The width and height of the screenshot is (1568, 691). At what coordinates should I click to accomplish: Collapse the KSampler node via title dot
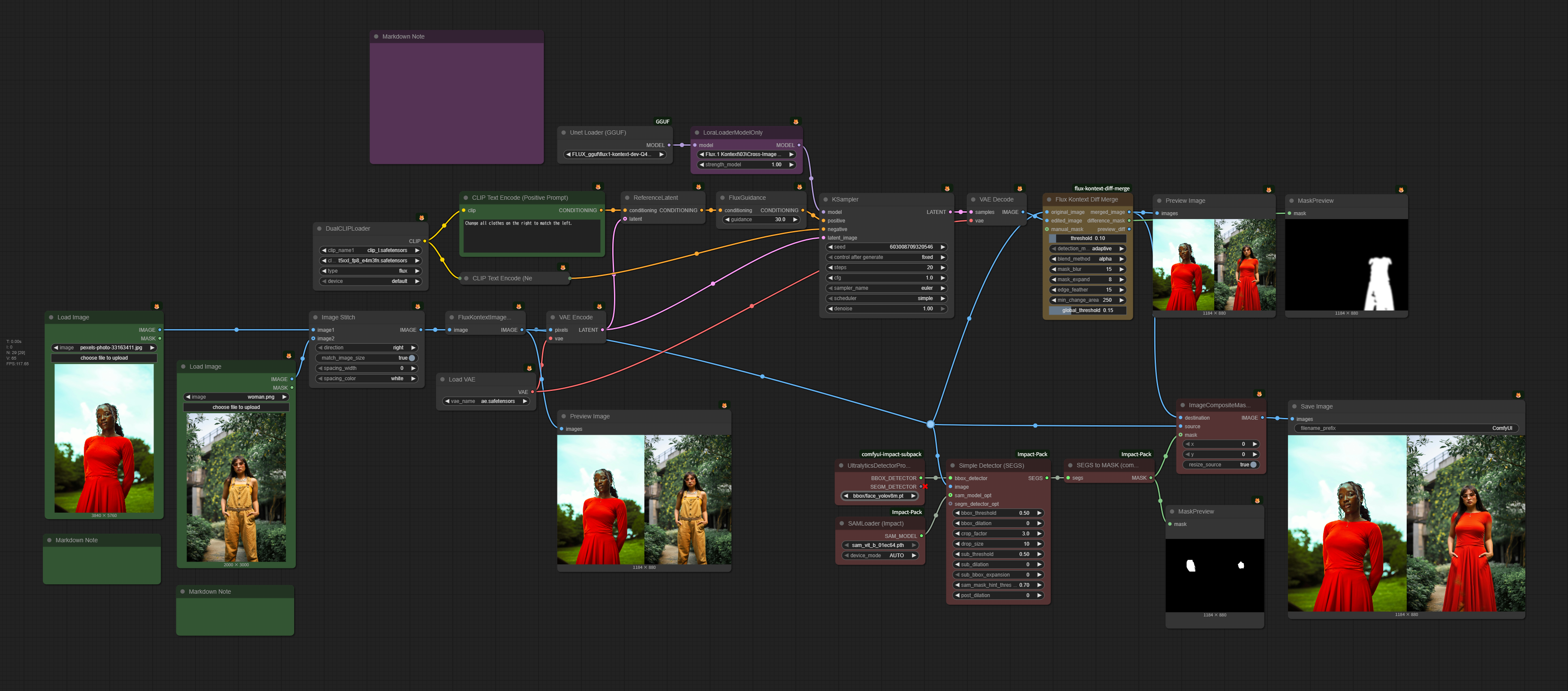(825, 200)
